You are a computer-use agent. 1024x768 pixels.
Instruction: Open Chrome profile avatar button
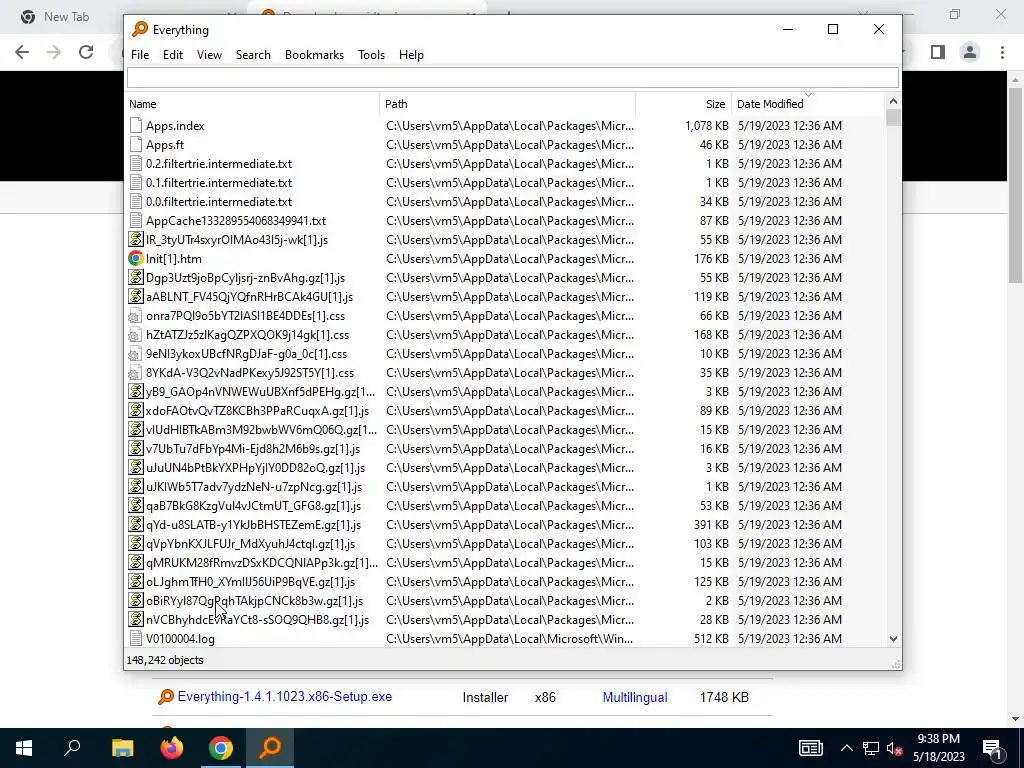[x=970, y=52]
